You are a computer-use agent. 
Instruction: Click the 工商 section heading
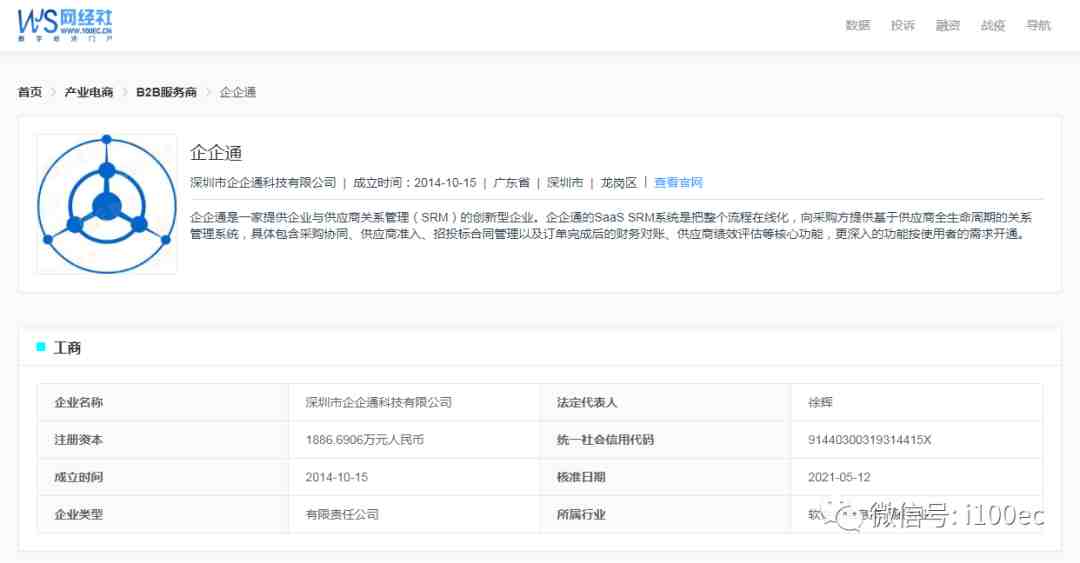pyautogui.click(x=67, y=348)
